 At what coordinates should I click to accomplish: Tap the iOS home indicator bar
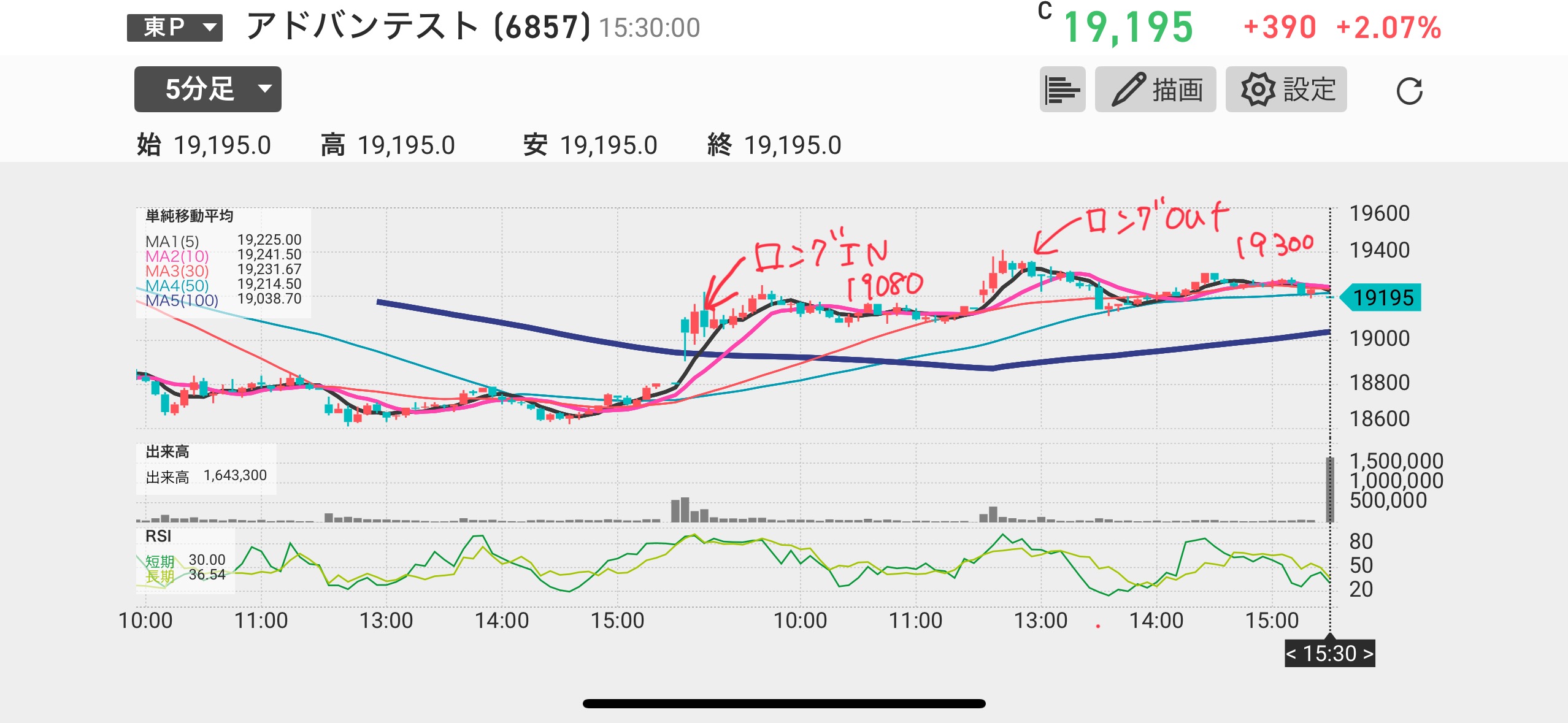coord(784,703)
